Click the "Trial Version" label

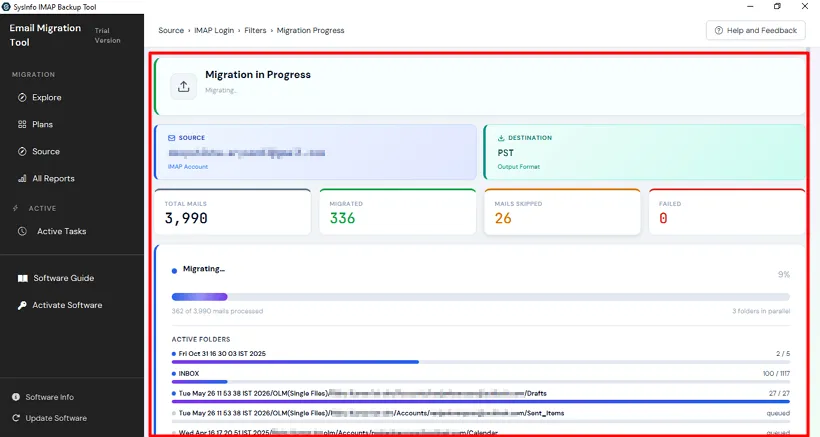[x=107, y=36]
